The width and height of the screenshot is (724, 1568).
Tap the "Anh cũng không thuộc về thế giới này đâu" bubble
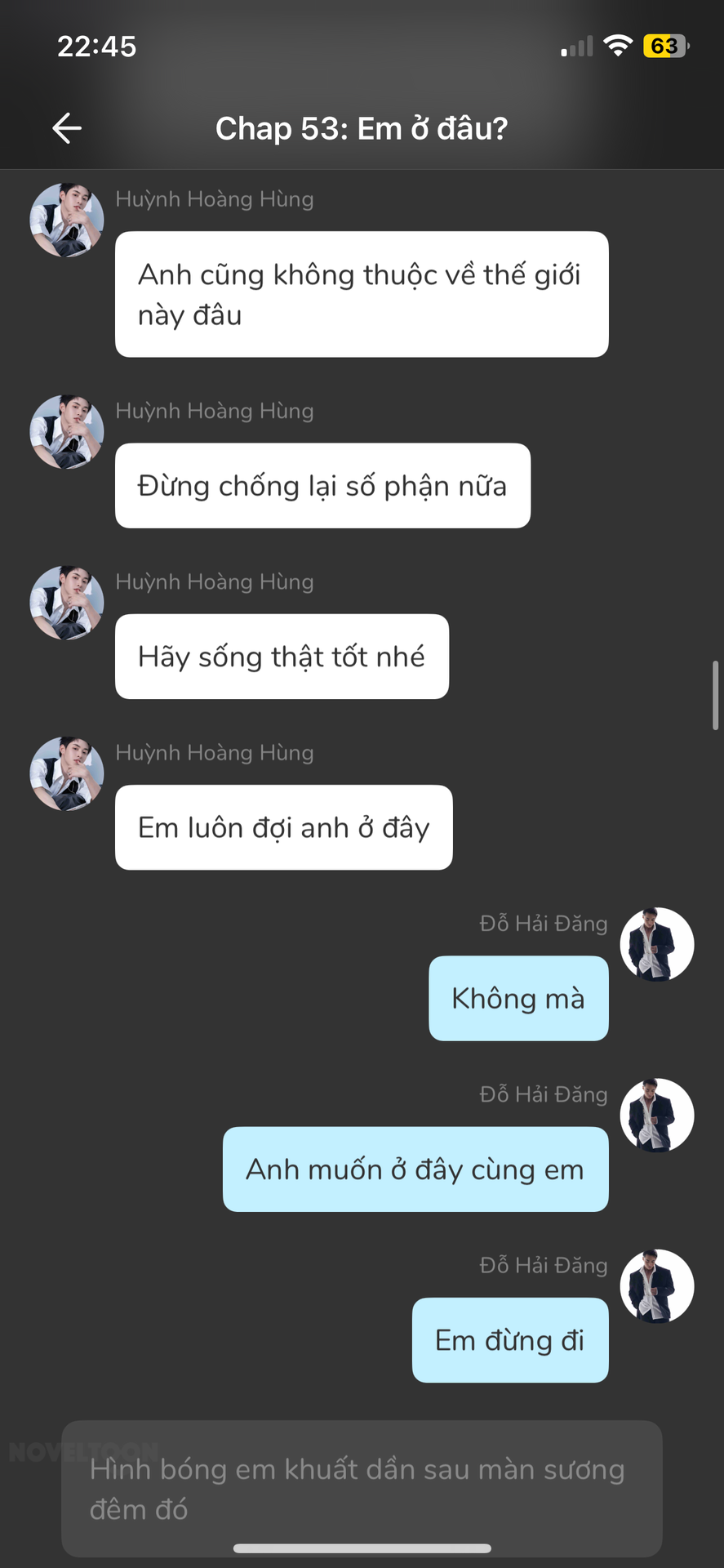362,294
